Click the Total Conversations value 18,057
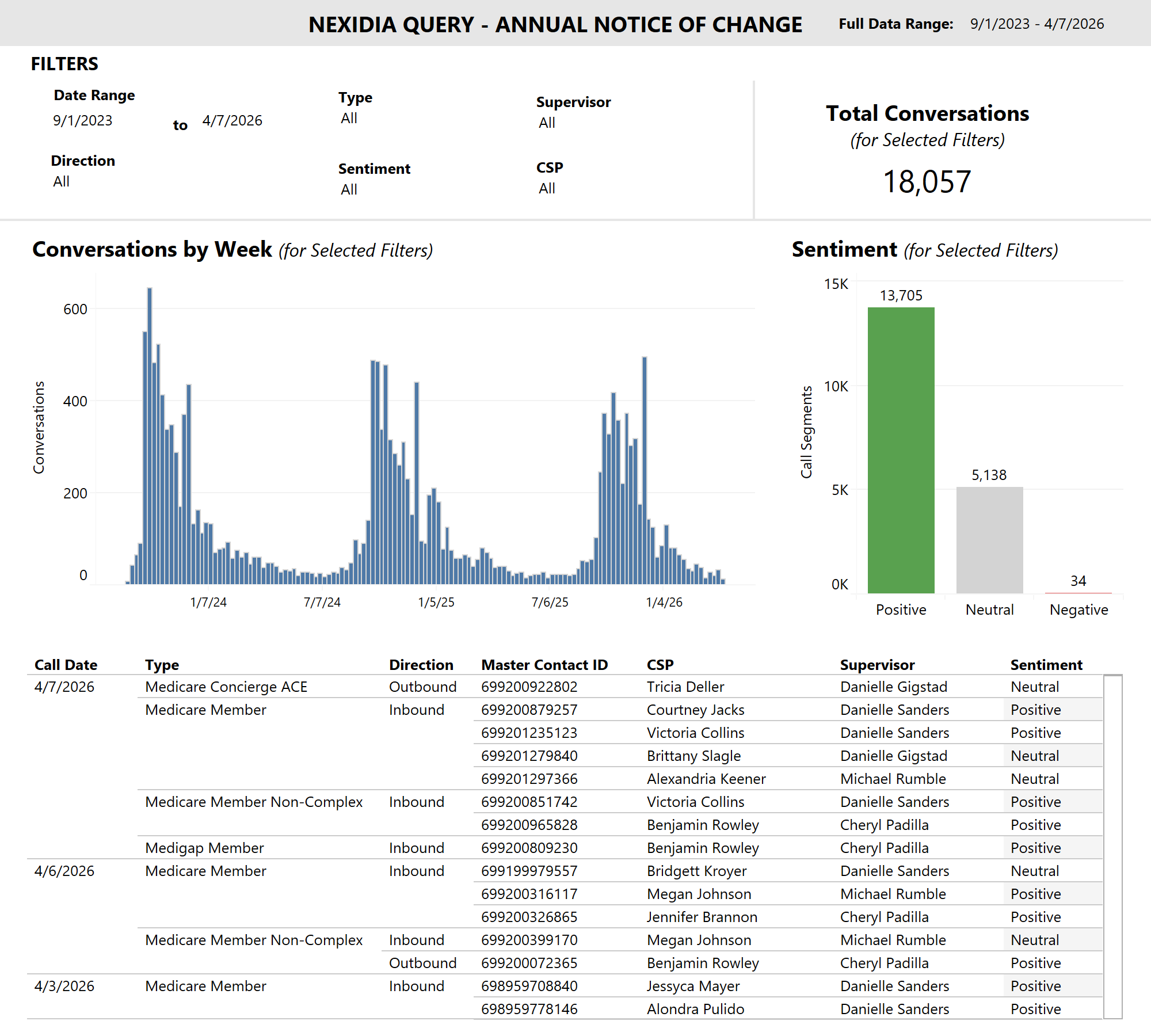The height and width of the screenshot is (1036, 1151). click(x=927, y=180)
